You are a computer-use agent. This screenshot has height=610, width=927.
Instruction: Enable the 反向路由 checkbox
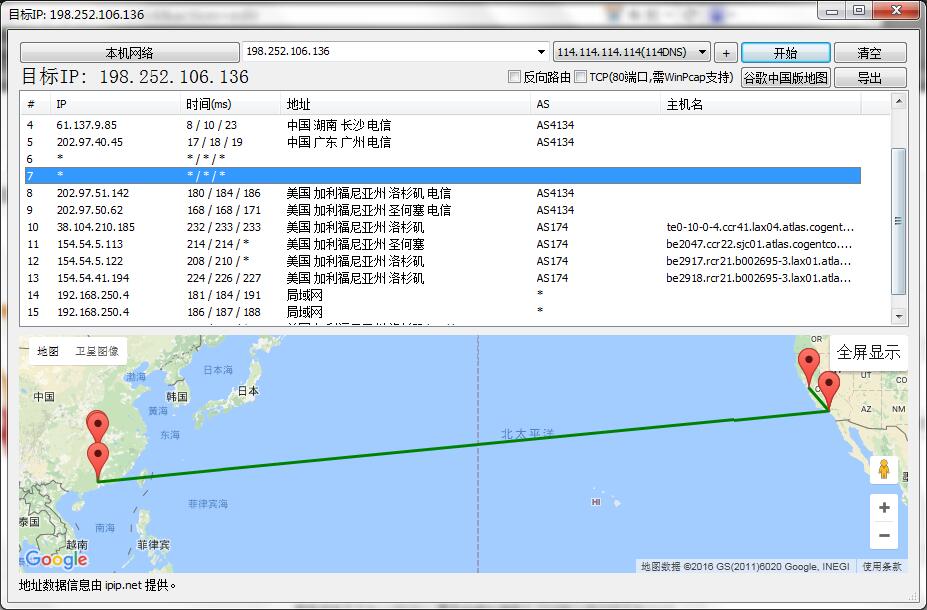[x=515, y=77]
